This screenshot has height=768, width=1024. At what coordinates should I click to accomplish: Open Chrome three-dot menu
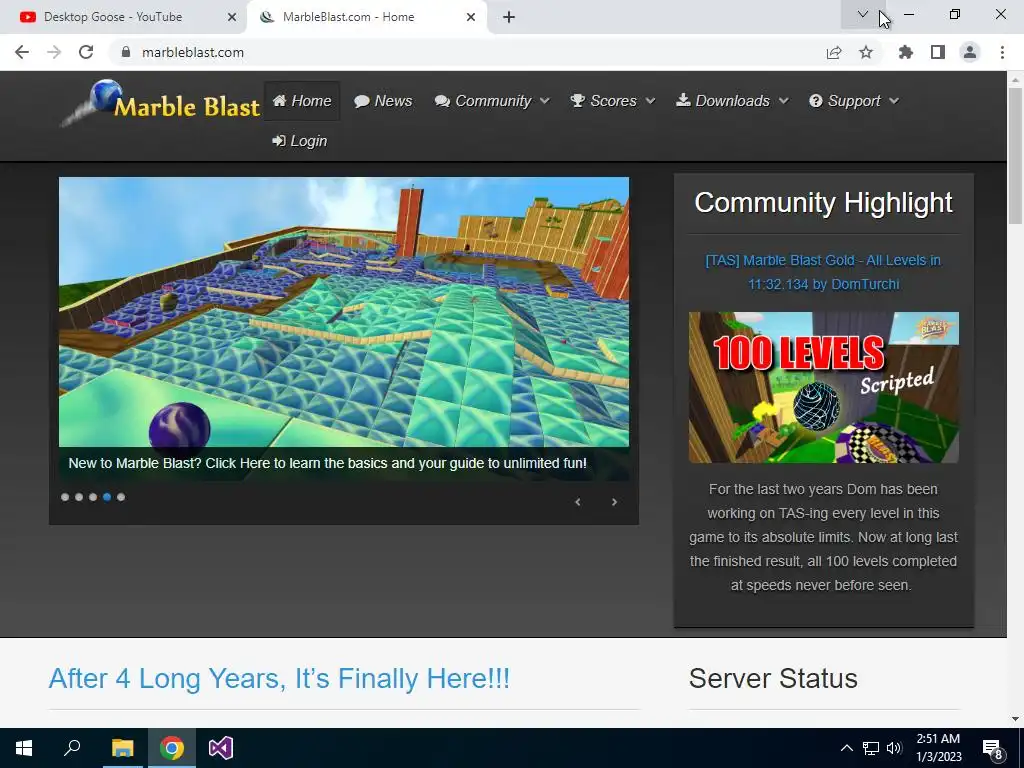[1002, 52]
